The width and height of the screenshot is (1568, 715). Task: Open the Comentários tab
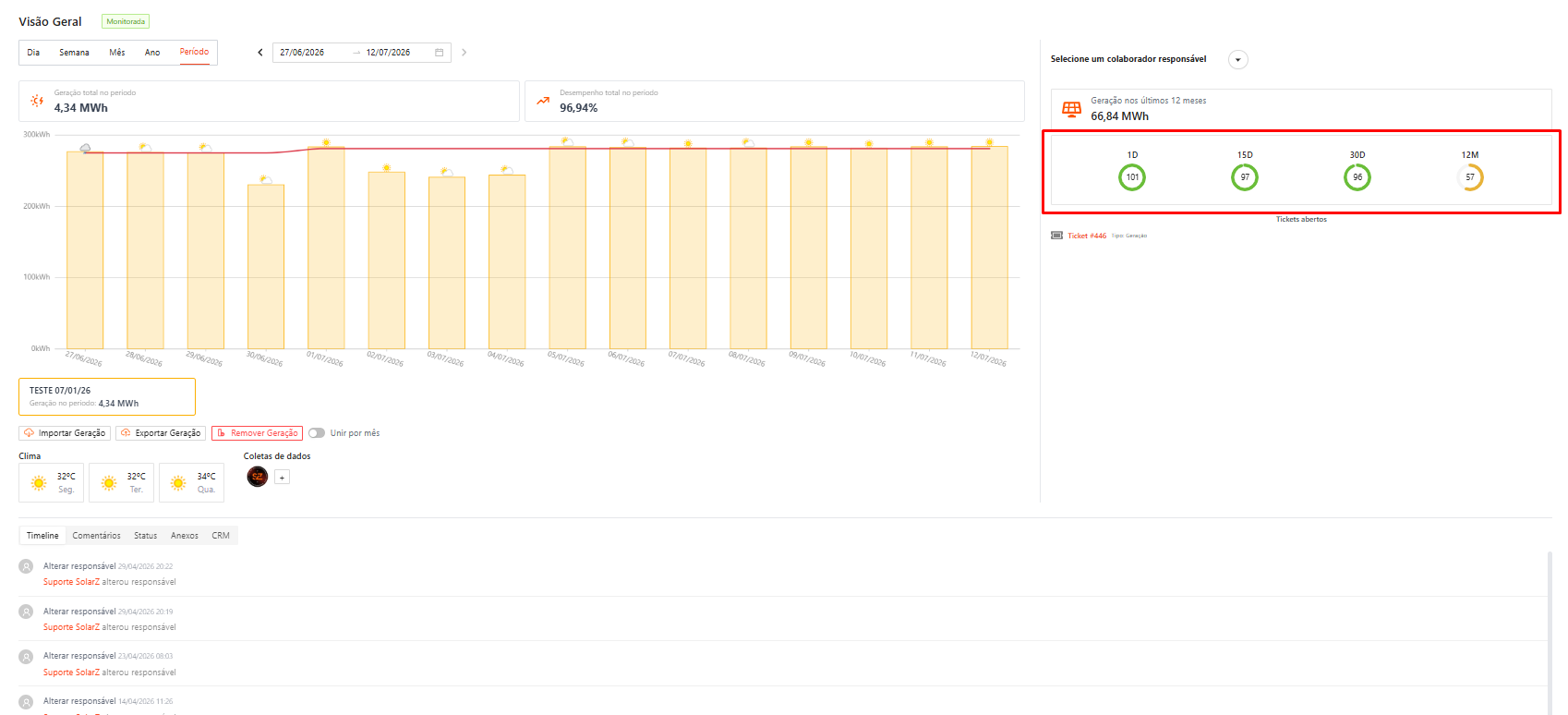click(96, 536)
